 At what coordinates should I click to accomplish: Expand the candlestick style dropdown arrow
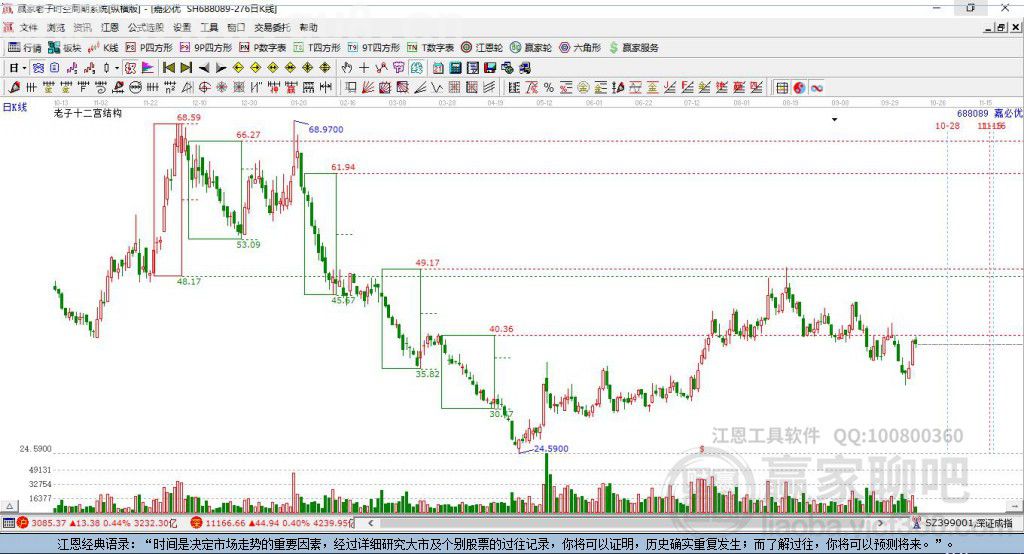tap(116, 68)
